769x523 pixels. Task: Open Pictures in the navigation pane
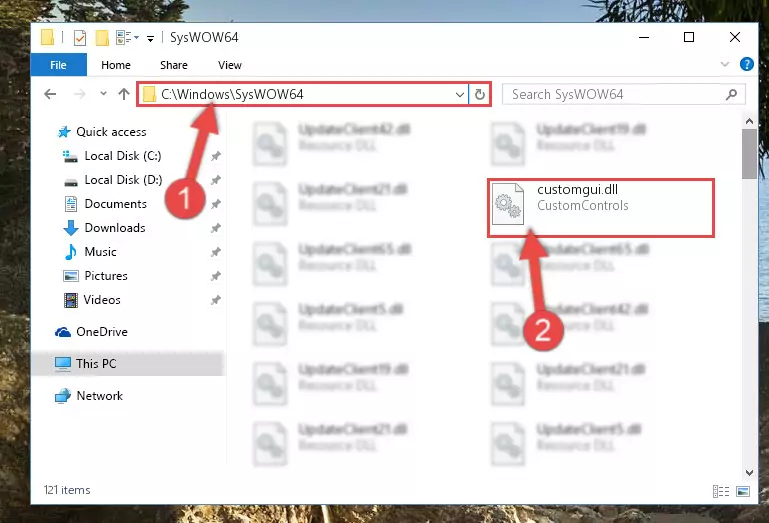click(106, 276)
